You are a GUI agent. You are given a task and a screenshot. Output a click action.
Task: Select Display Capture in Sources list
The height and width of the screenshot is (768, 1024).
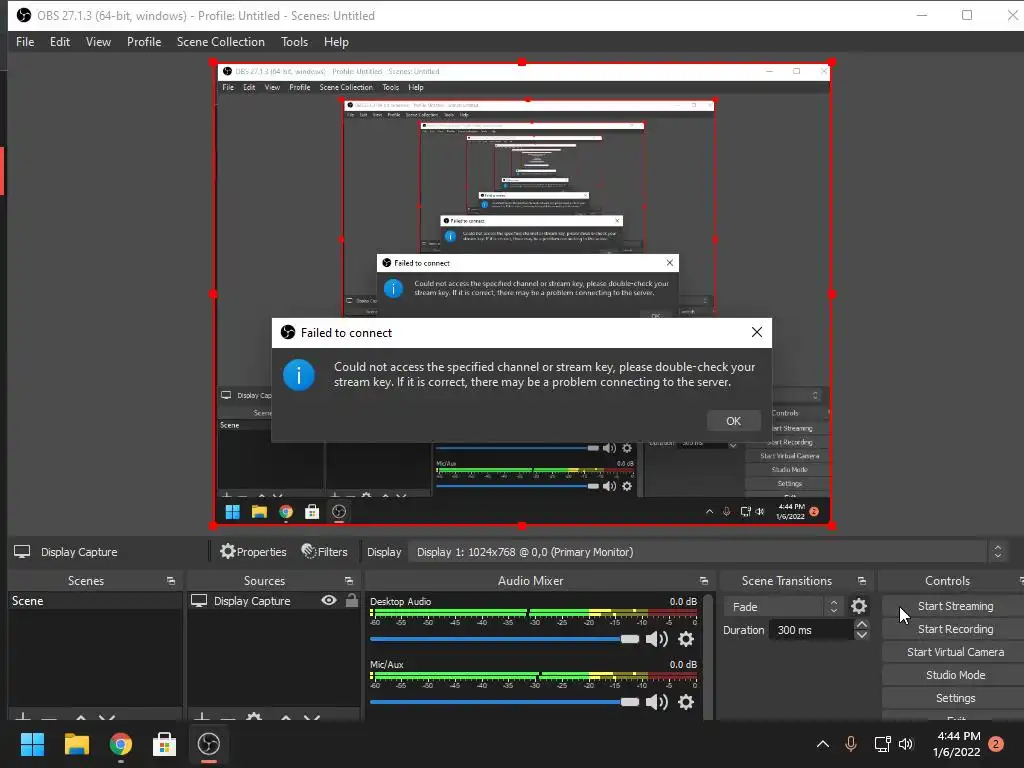pyautogui.click(x=252, y=601)
